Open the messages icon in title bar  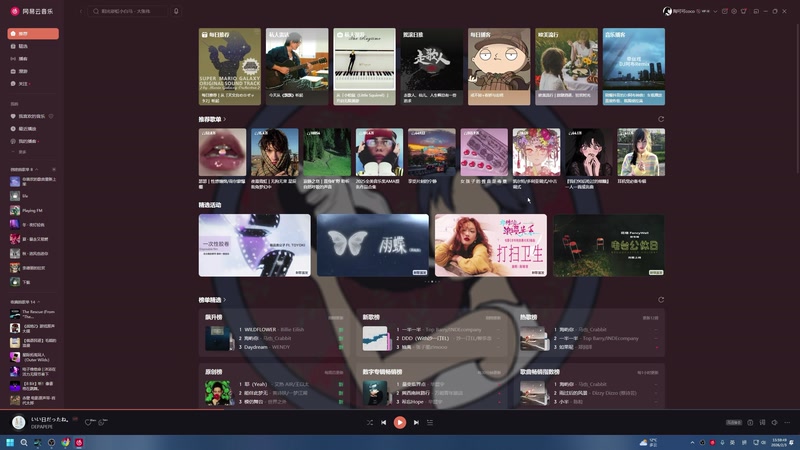coord(724,11)
